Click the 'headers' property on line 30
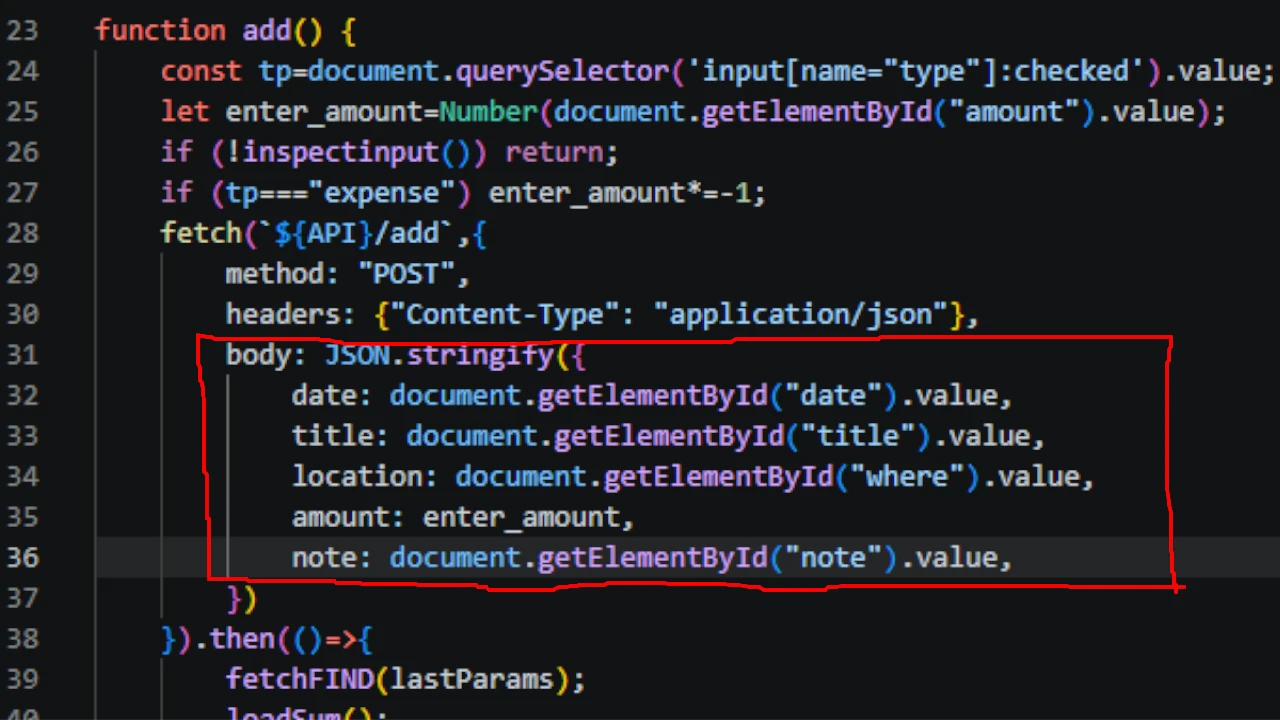1280x720 pixels. (x=284, y=314)
